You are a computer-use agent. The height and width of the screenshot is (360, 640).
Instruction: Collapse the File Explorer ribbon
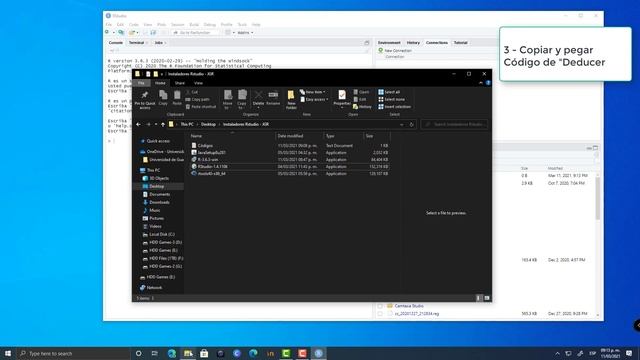(480, 83)
